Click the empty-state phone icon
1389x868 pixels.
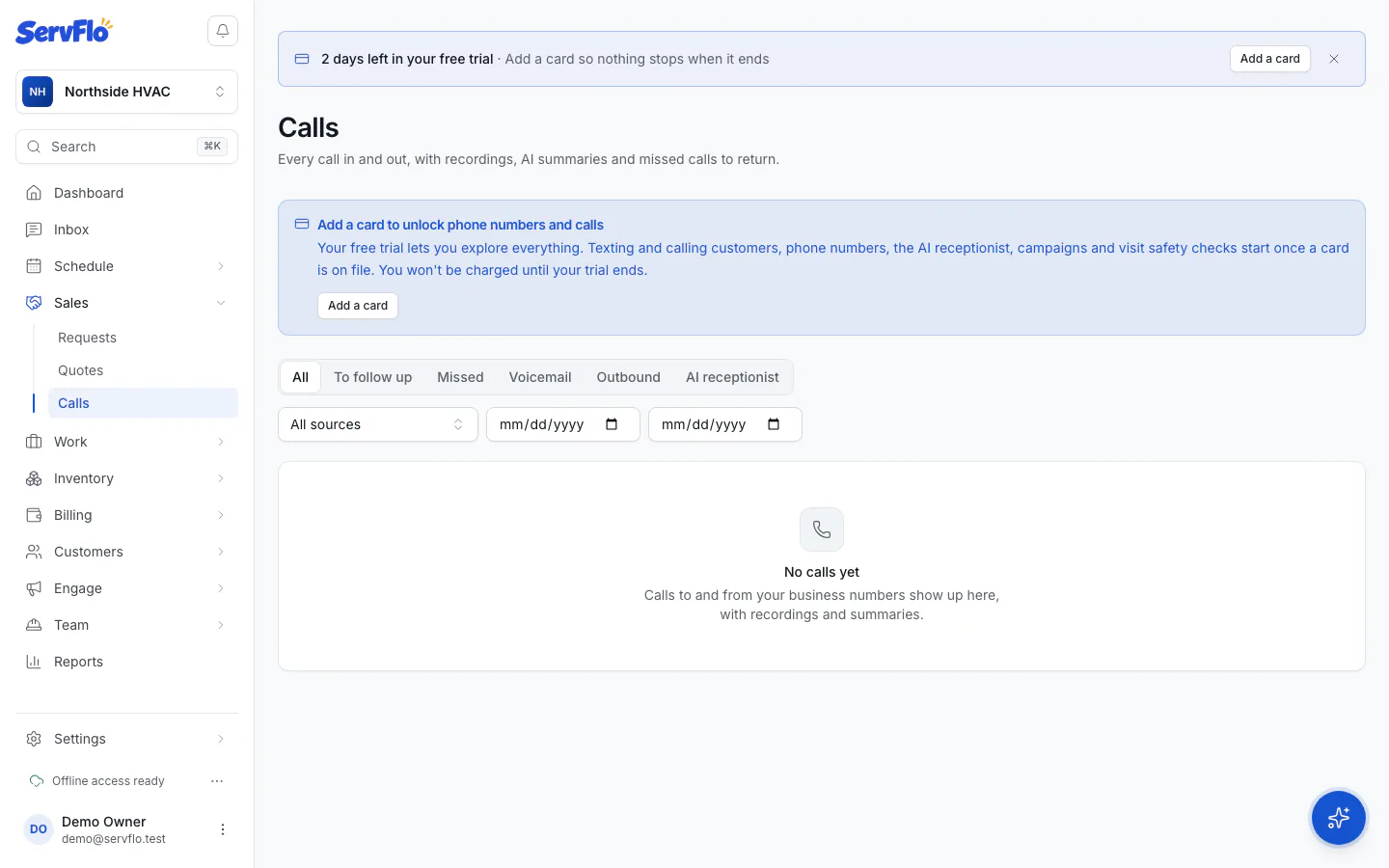click(822, 529)
